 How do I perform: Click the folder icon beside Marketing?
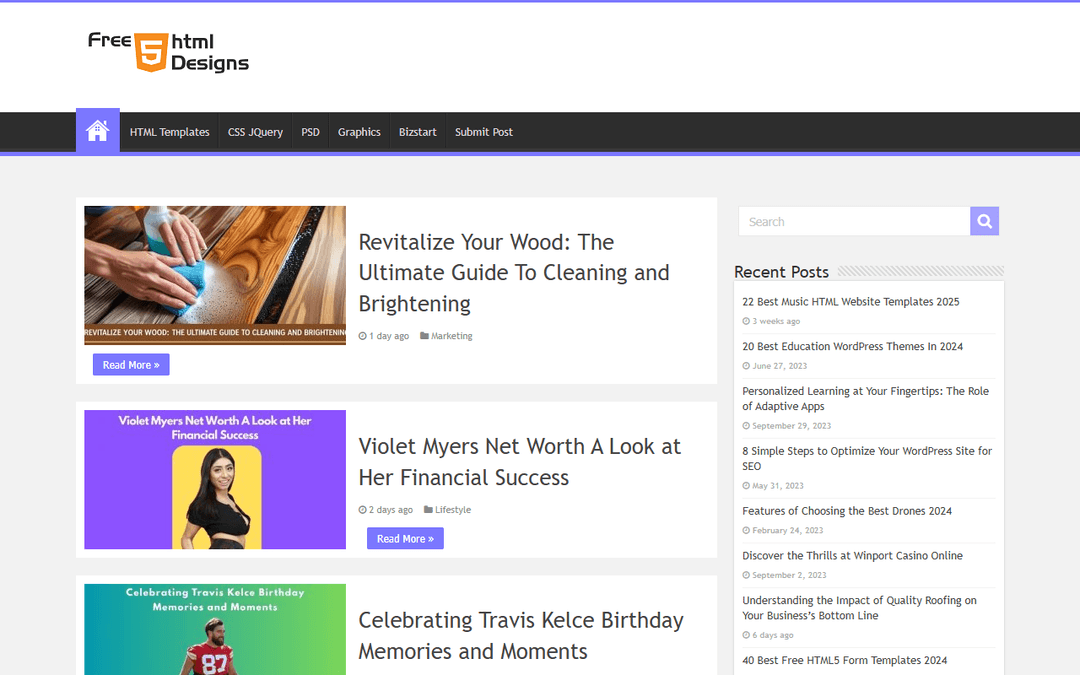point(424,336)
